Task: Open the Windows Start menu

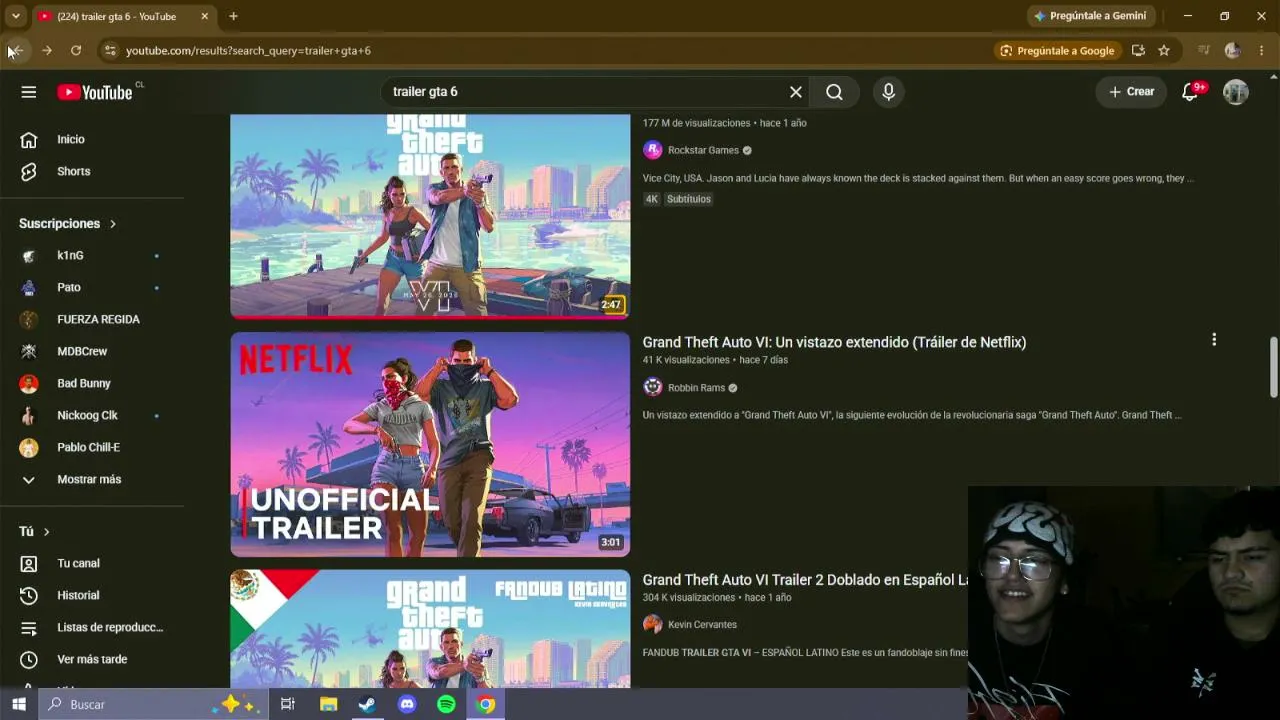Action: pos(19,704)
